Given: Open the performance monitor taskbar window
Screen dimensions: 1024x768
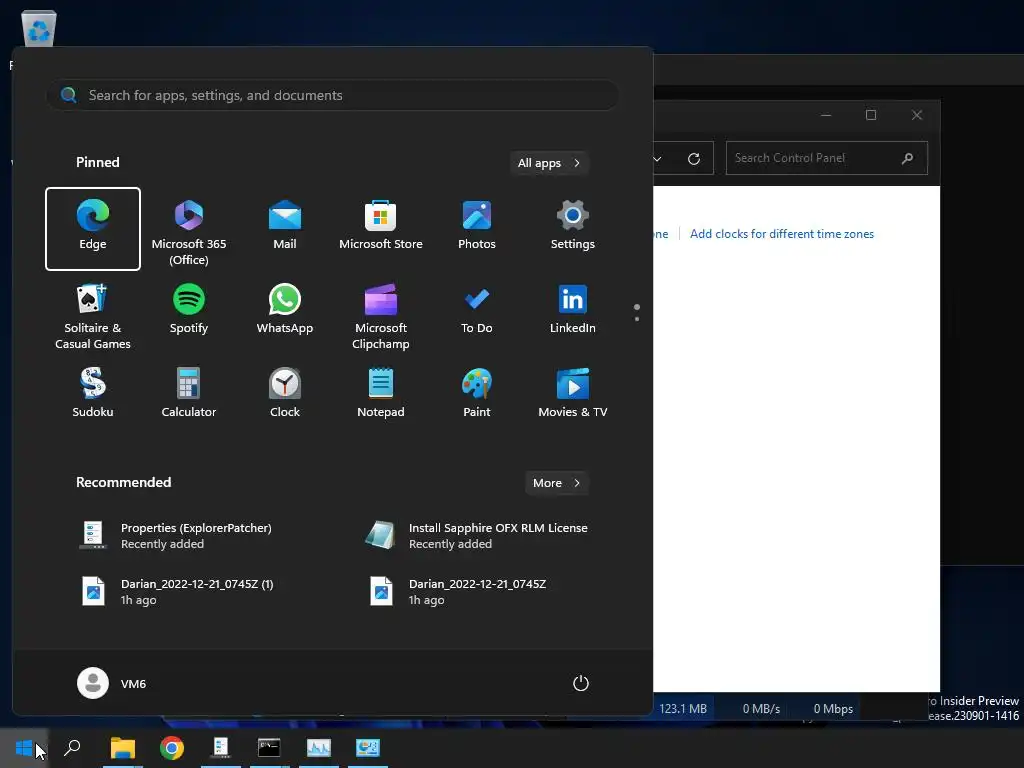Looking at the screenshot, I should click(319, 748).
